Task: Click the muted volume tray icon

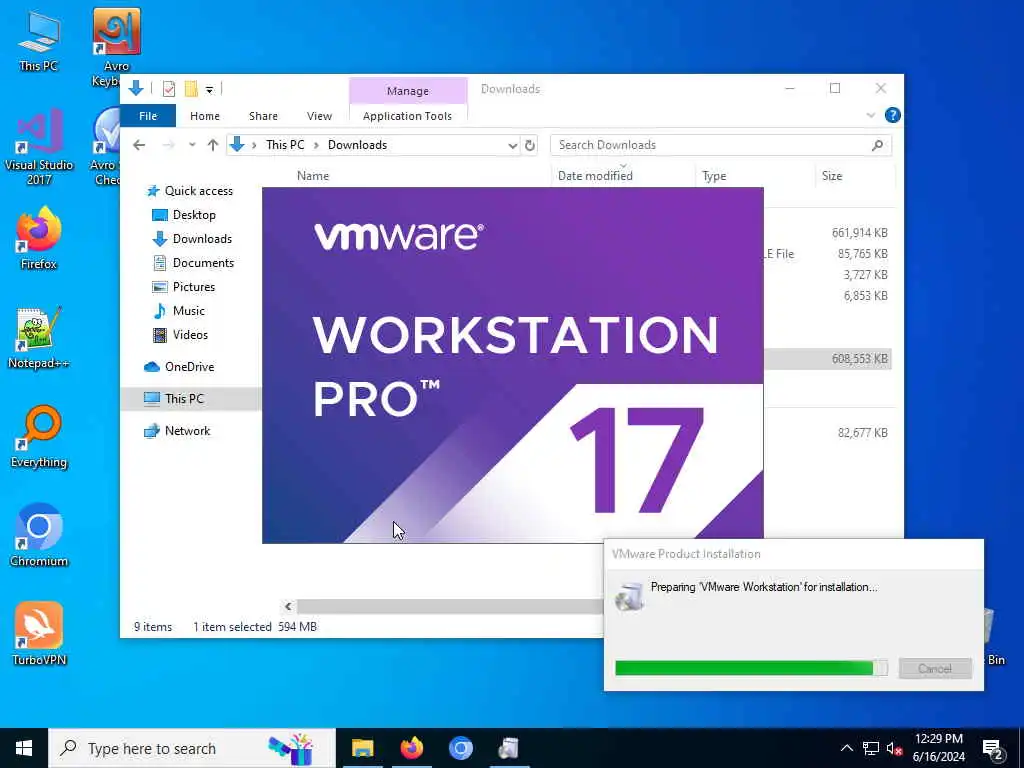Action: [x=895, y=748]
